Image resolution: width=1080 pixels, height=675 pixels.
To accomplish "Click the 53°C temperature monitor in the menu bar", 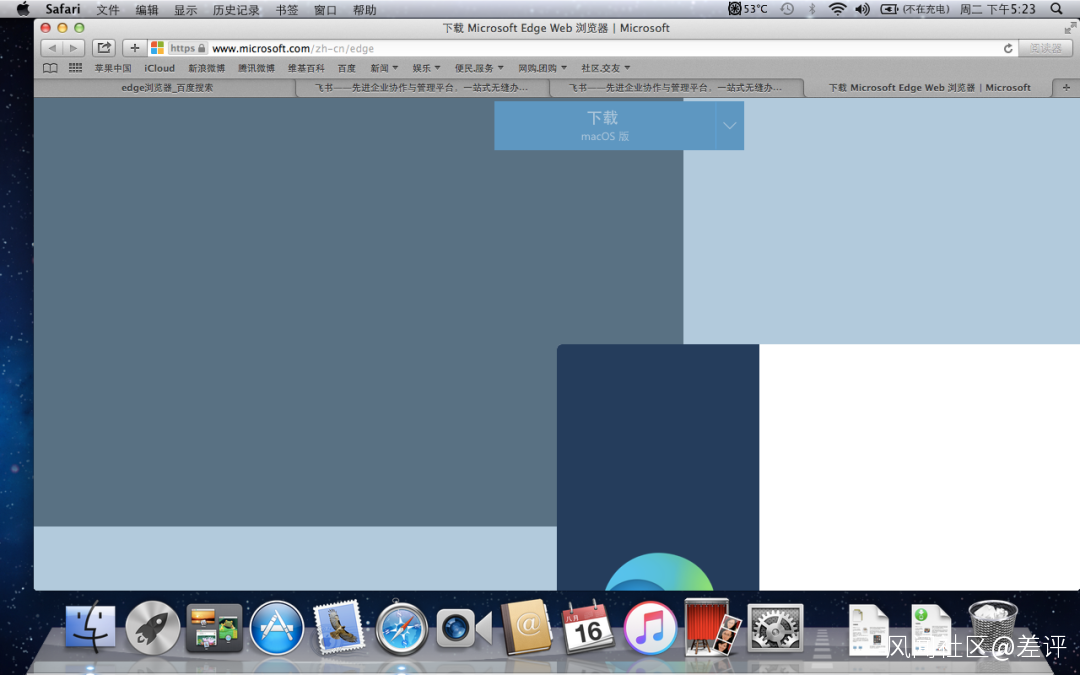I will tap(748, 9).
